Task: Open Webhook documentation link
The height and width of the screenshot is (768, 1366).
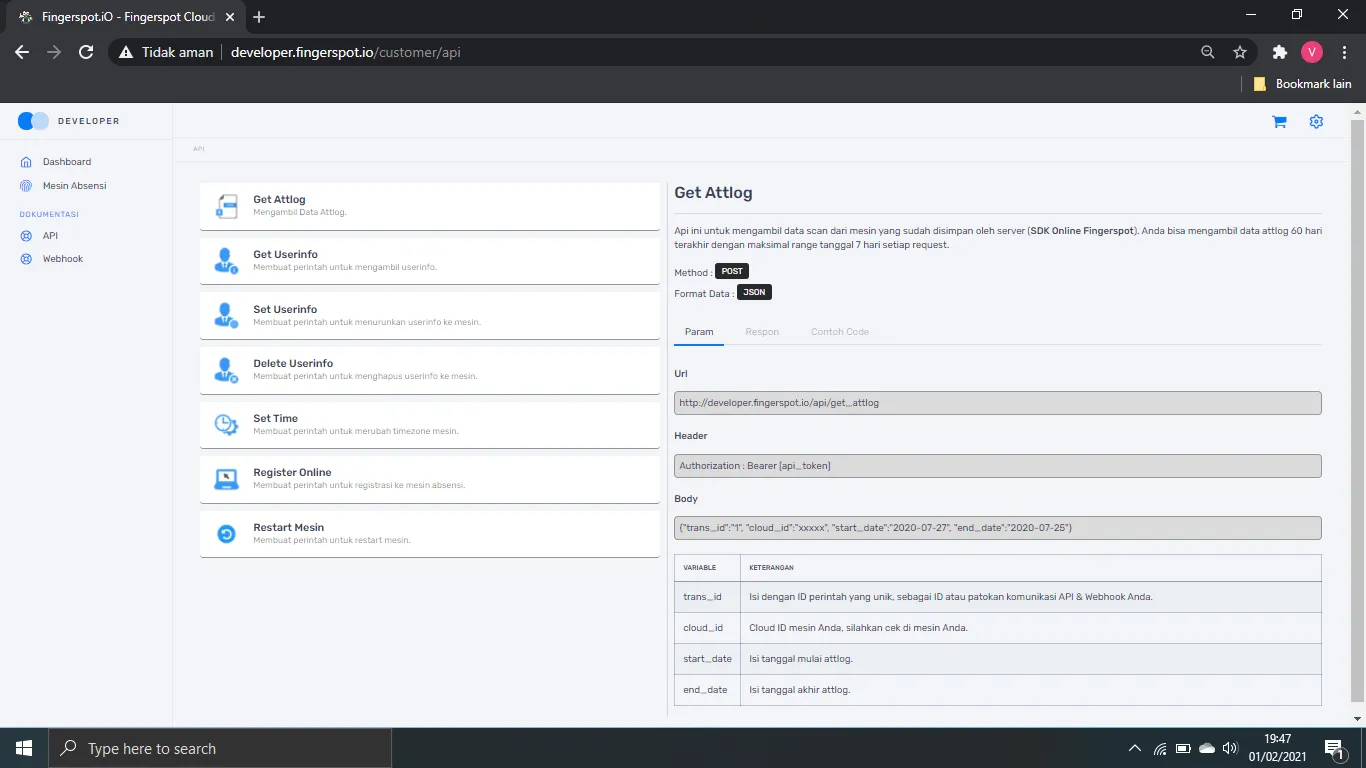Action: 63,259
